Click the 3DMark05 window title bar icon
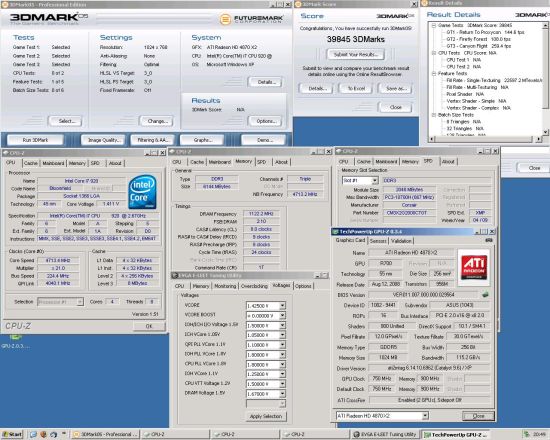The image size is (550, 440). (4, 5)
